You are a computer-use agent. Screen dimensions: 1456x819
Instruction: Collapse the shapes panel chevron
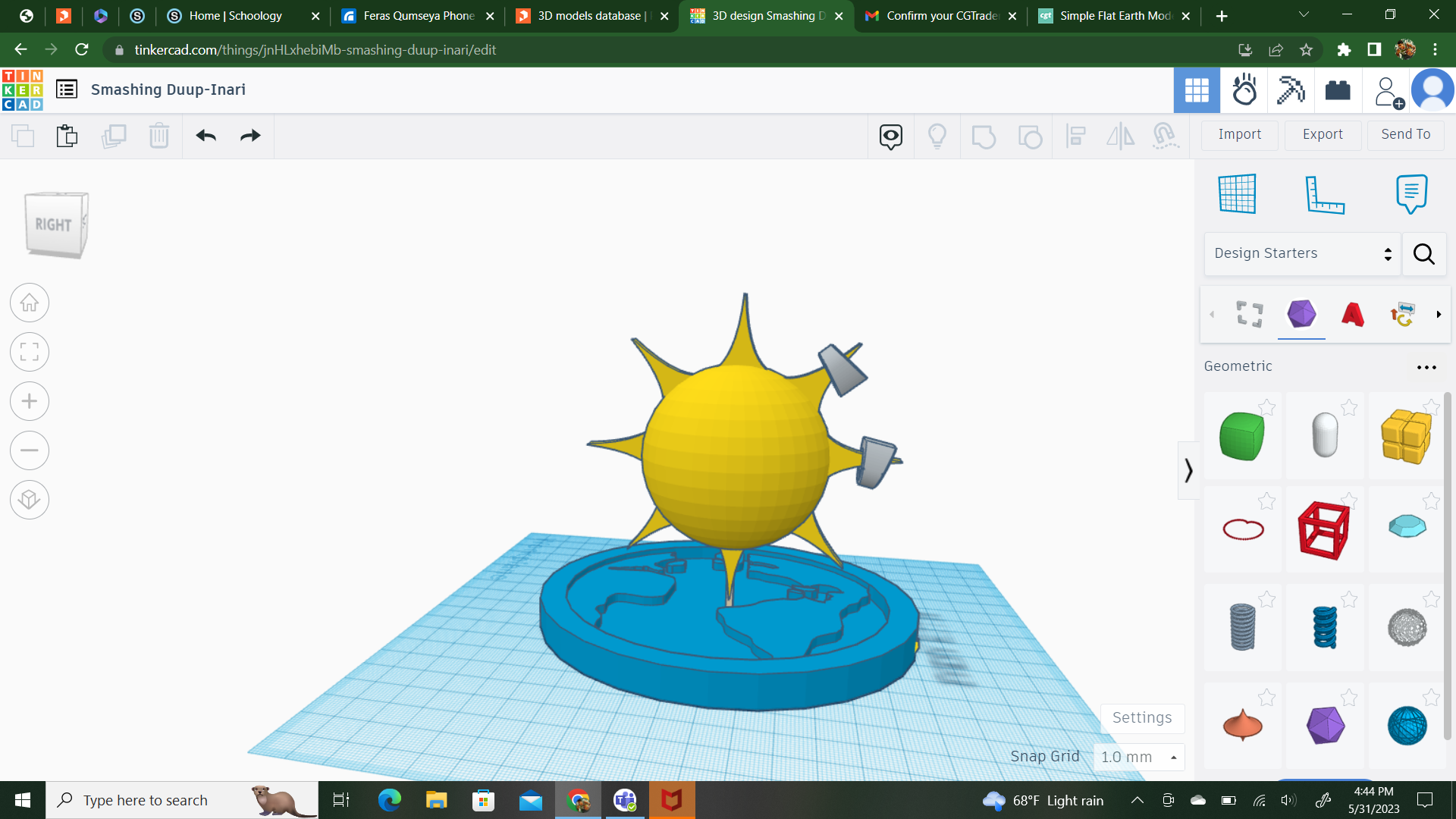click(x=1188, y=470)
